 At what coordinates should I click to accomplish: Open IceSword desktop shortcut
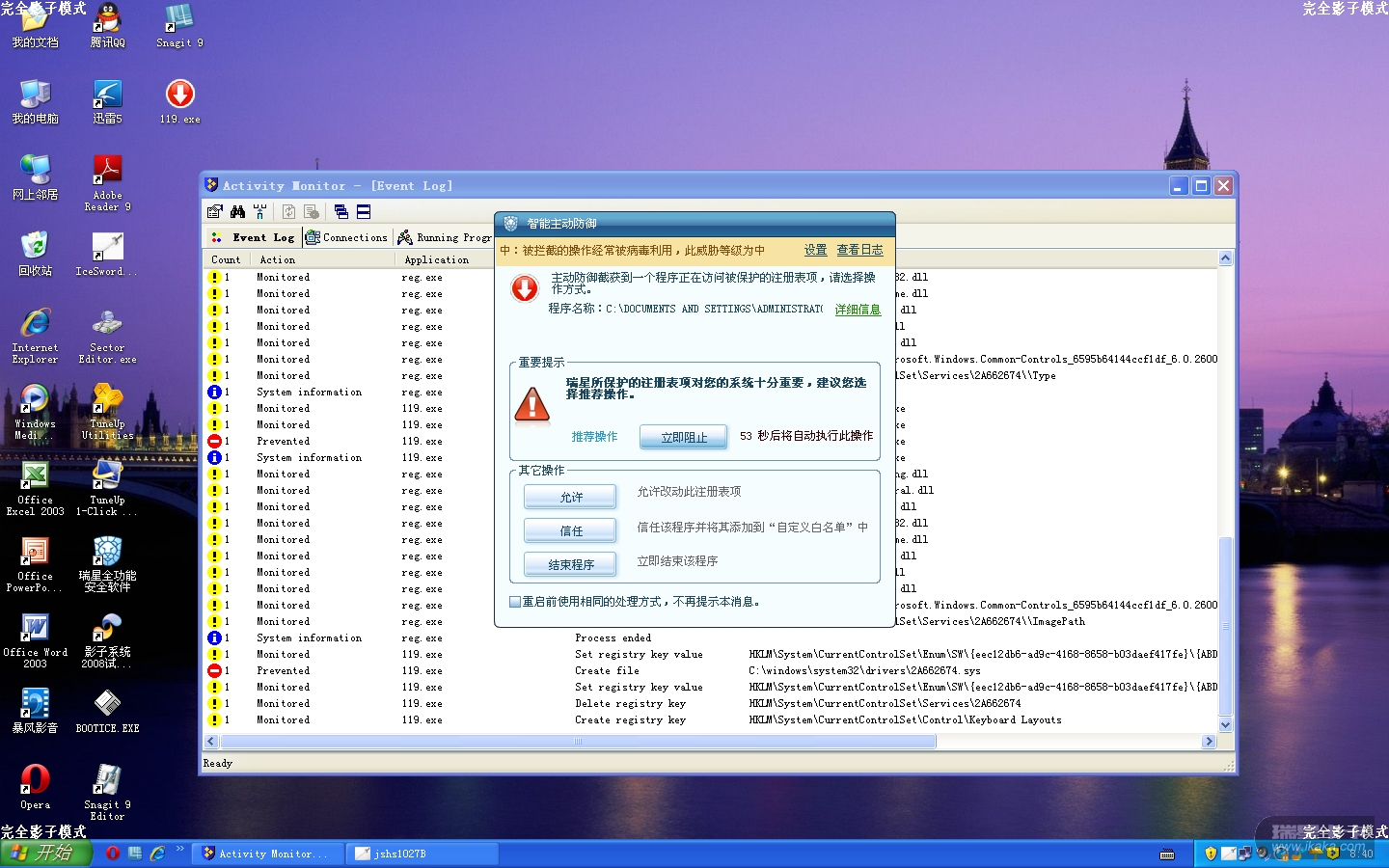107,253
